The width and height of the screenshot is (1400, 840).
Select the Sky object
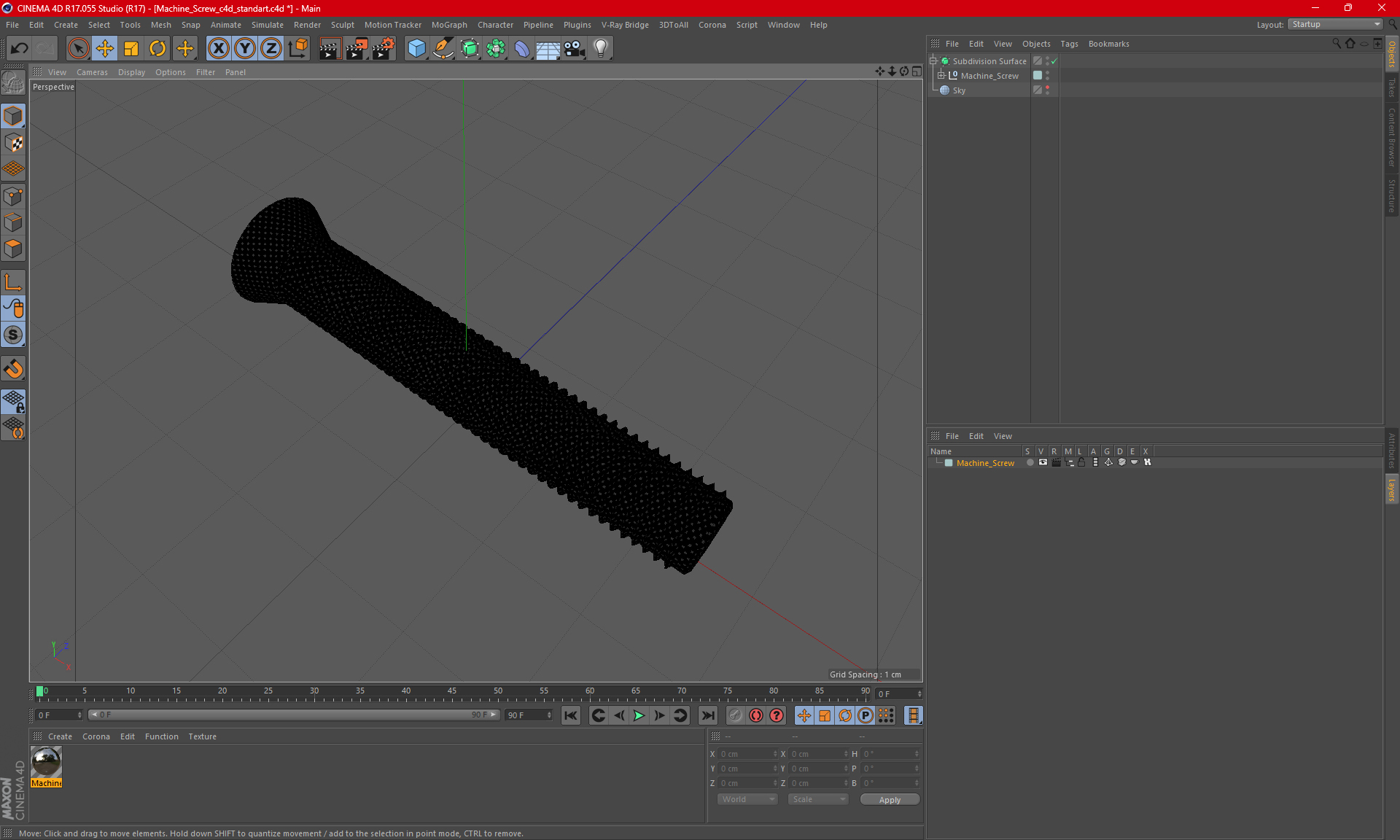(x=959, y=90)
